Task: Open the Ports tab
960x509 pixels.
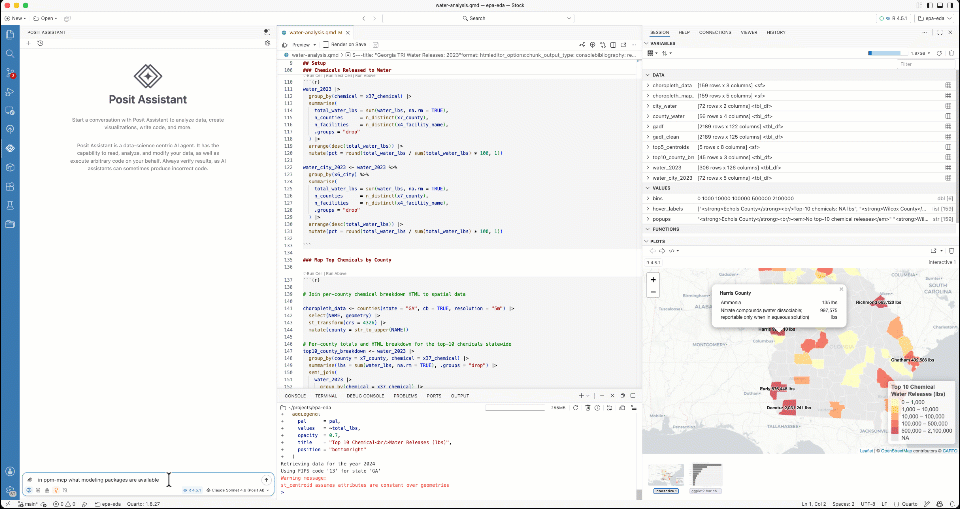Action: coord(434,396)
